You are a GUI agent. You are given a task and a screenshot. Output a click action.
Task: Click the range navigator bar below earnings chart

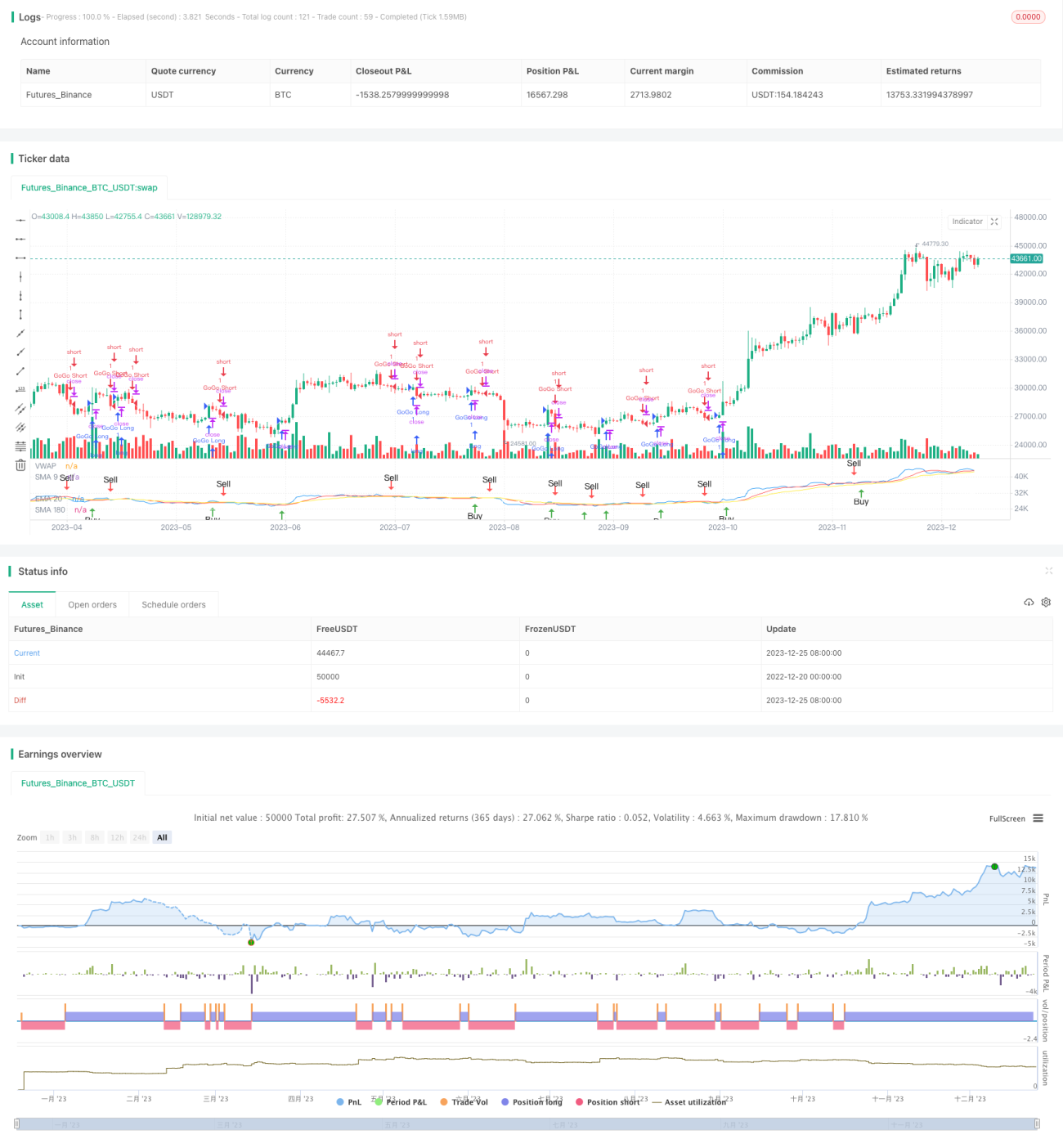527,1124
